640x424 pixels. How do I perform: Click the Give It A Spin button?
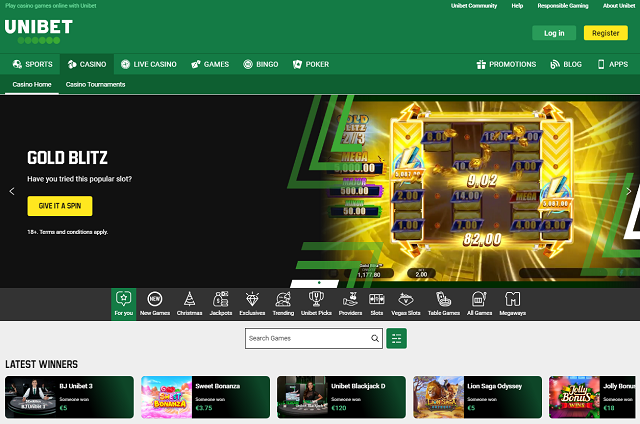[x=60, y=206]
